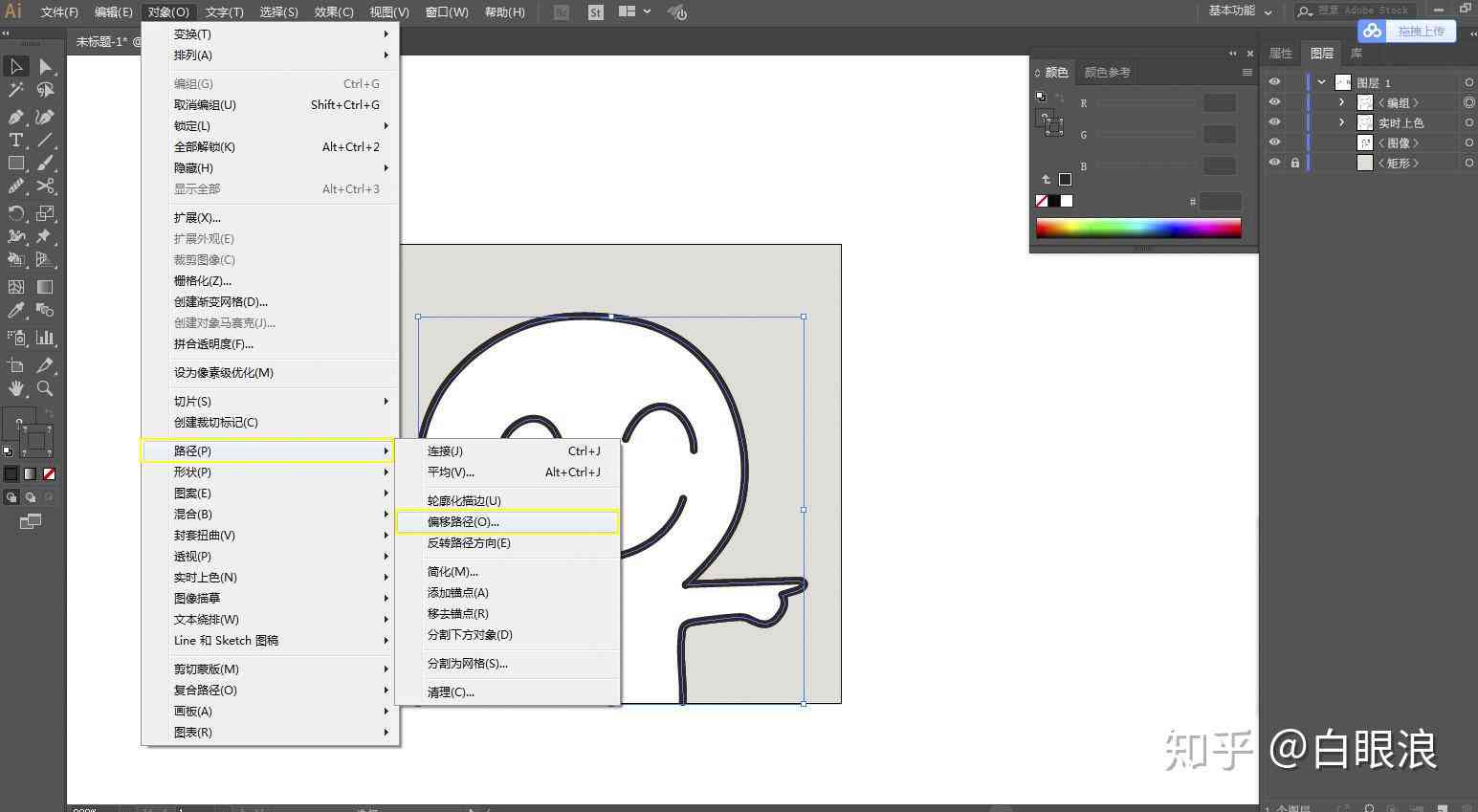This screenshot has width=1478, height=812.
Task: Click the target circle of 图层 1
Action: coord(1469,82)
